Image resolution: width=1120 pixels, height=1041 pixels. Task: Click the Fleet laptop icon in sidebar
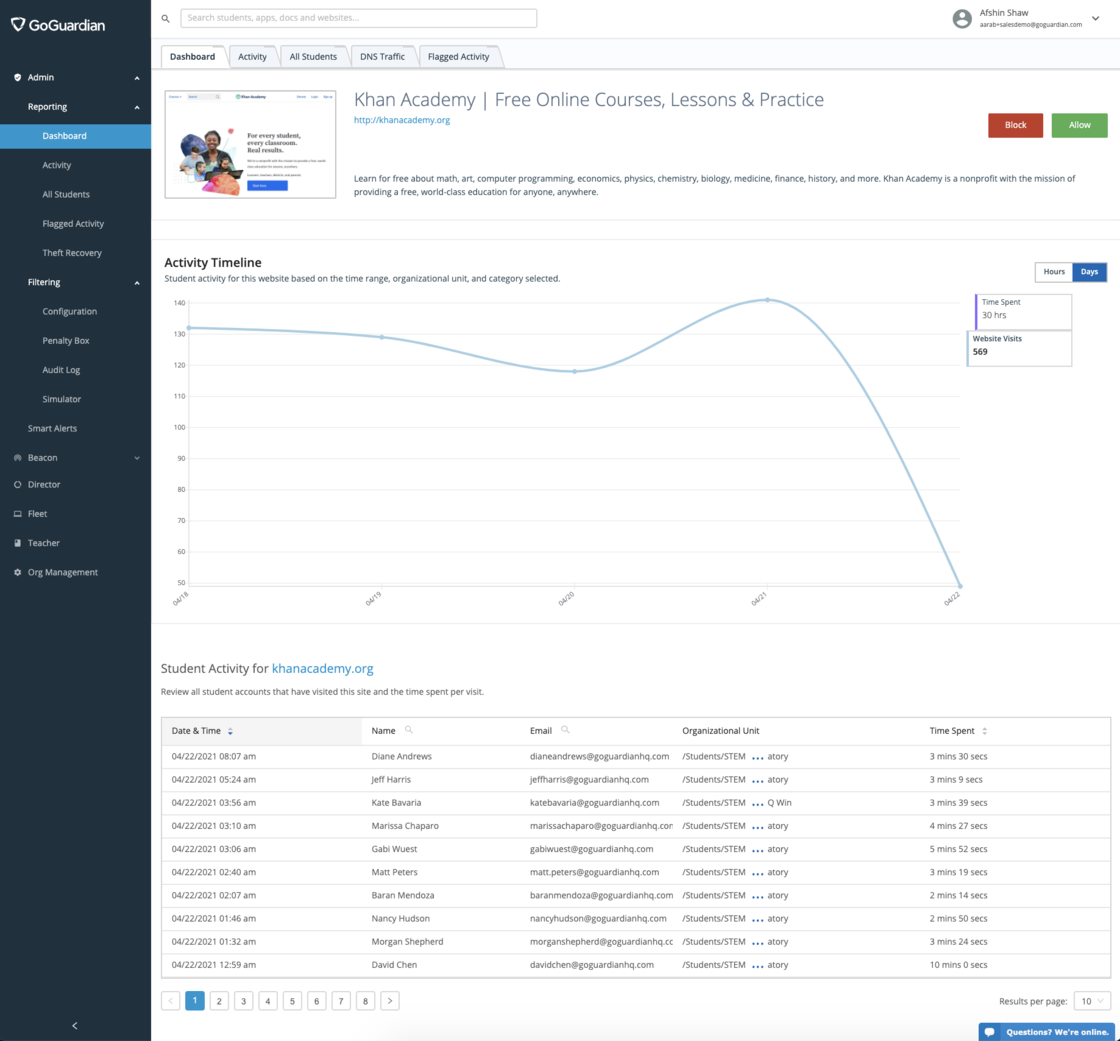click(x=18, y=514)
